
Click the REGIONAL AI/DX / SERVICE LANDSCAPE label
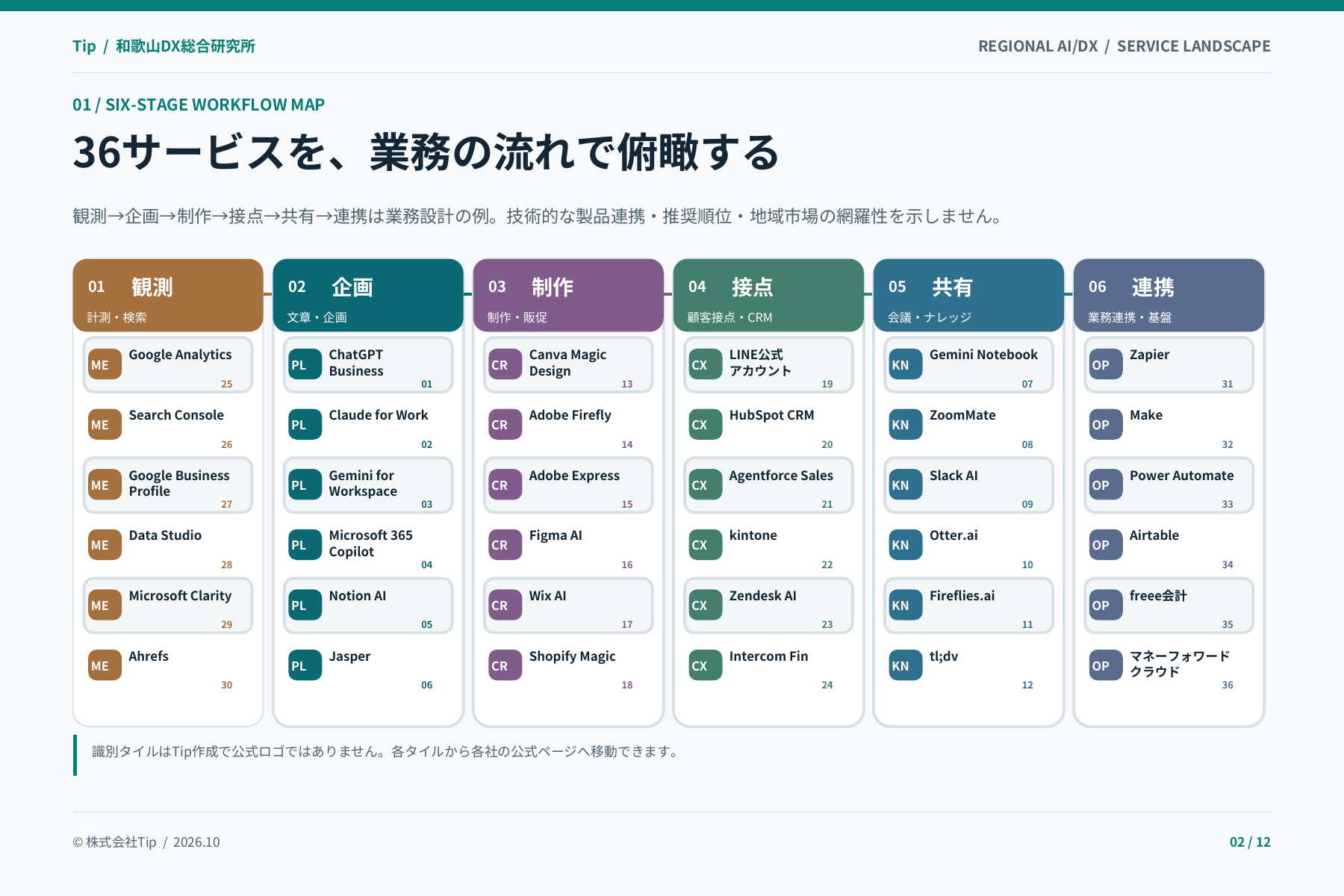1124,46
